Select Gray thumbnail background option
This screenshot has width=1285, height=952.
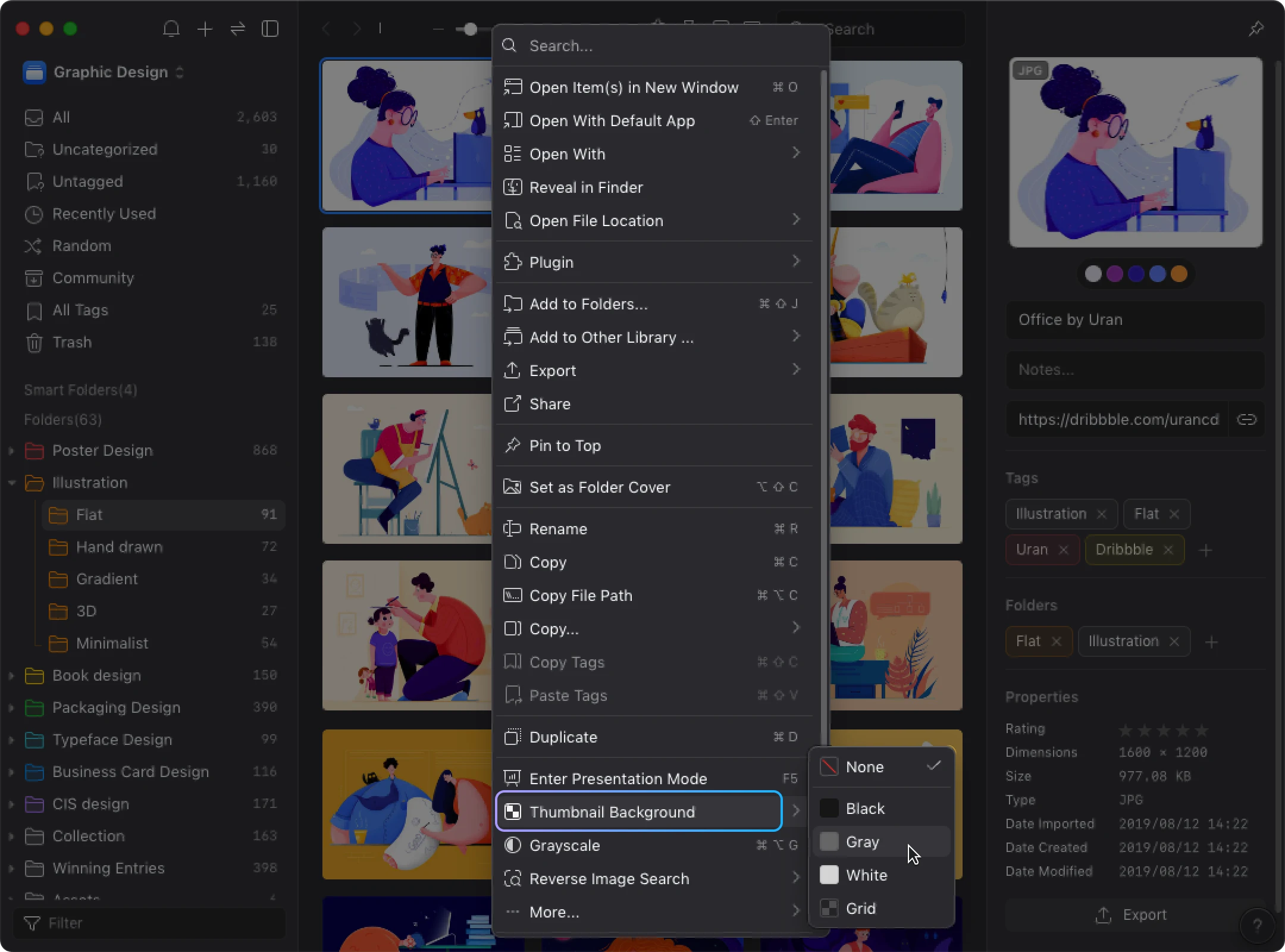pyautogui.click(x=882, y=842)
